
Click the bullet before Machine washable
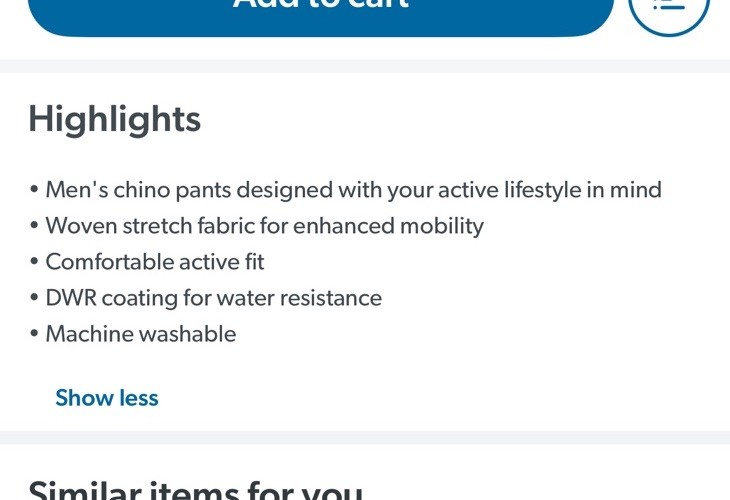click(34, 334)
